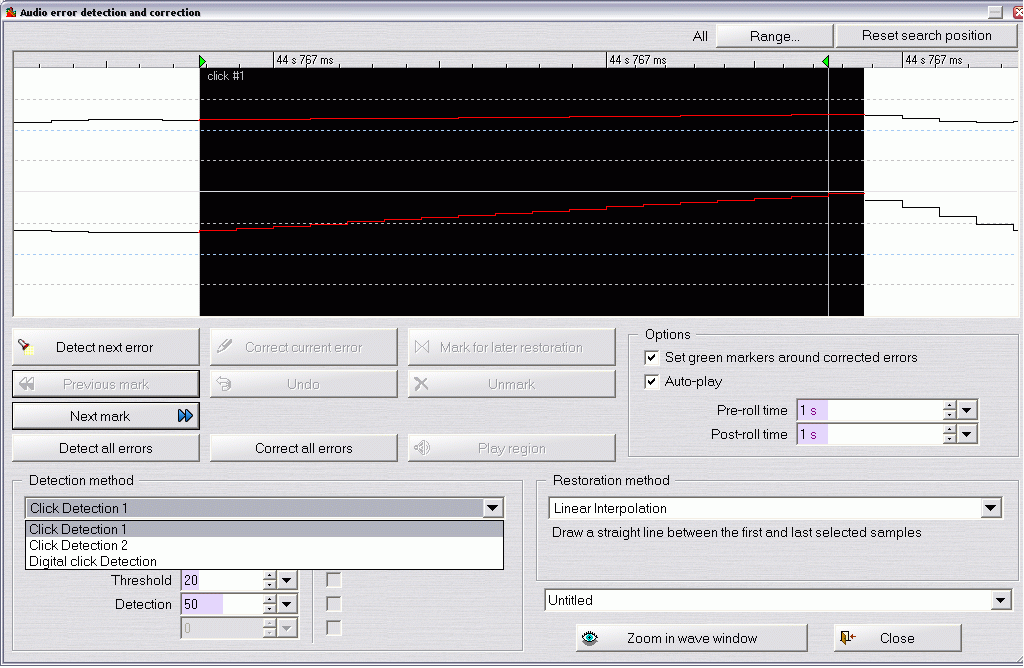This screenshot has width=1024, height=668.
Task: Click the bowtie icon on Mark for later restoration
Action: [x=423, y=347]
